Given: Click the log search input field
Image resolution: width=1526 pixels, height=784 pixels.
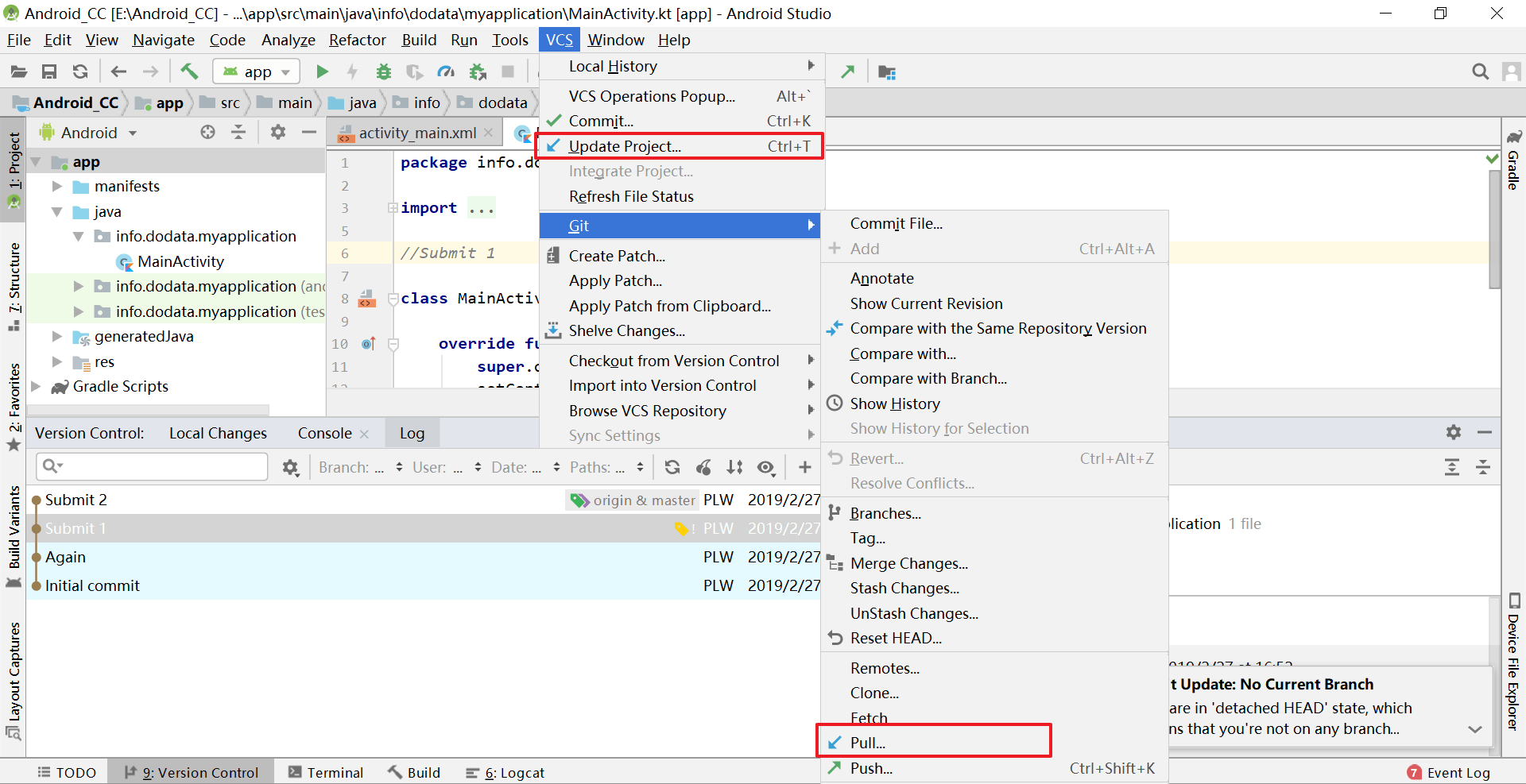Looking at the screenshot, I should [159, 466].
